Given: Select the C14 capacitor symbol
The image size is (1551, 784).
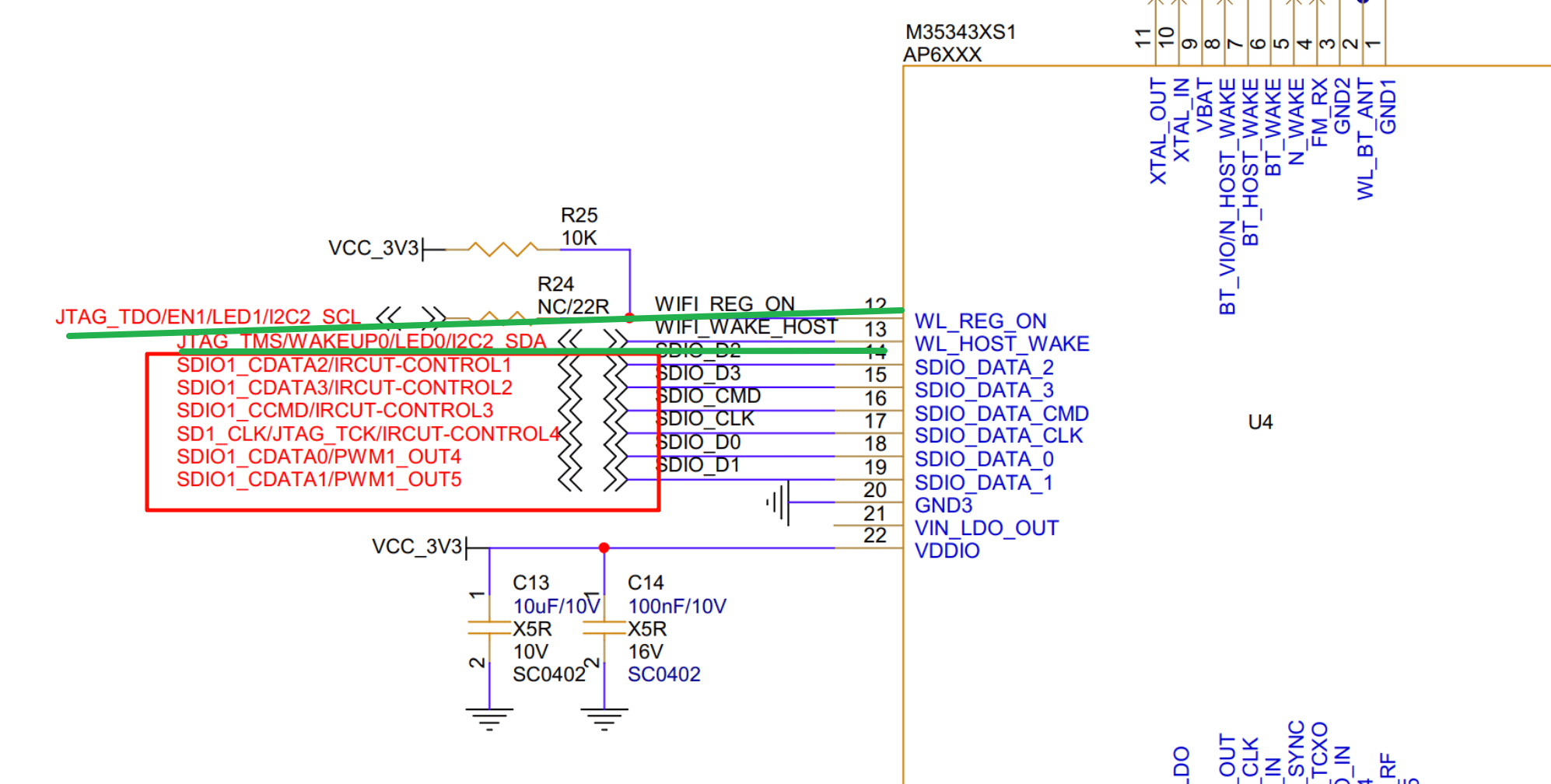Looking at the screenshot, I should pyautogui.click(x=604, y=628).
